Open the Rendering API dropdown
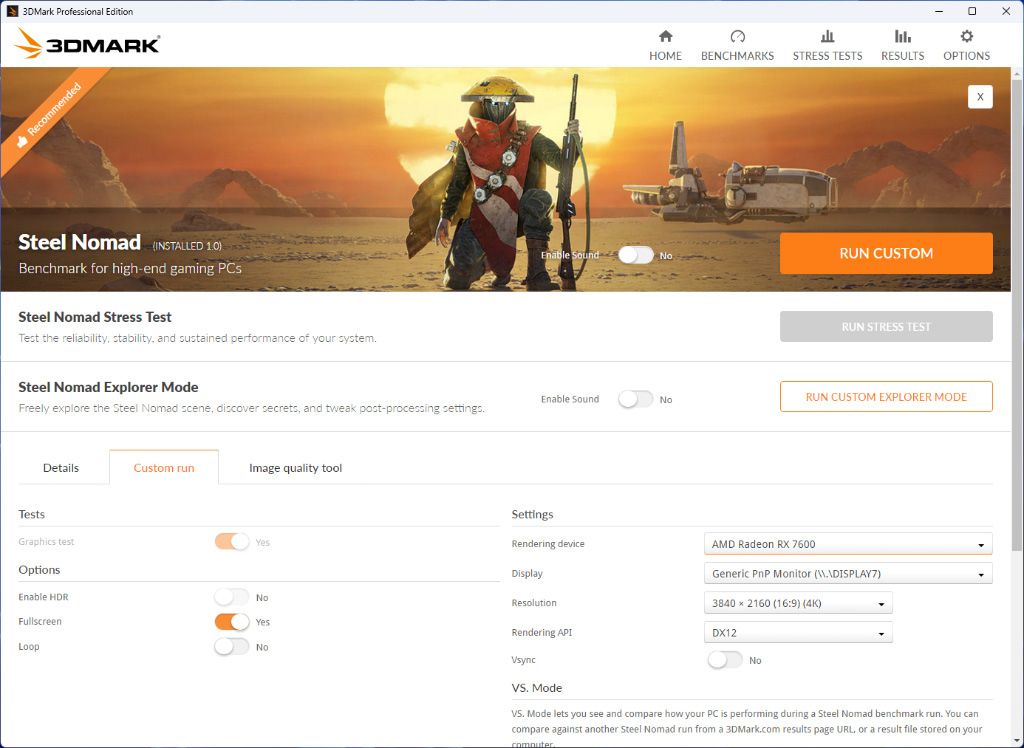The width and height of the screenshot is (1024, 748). point(798,632)
